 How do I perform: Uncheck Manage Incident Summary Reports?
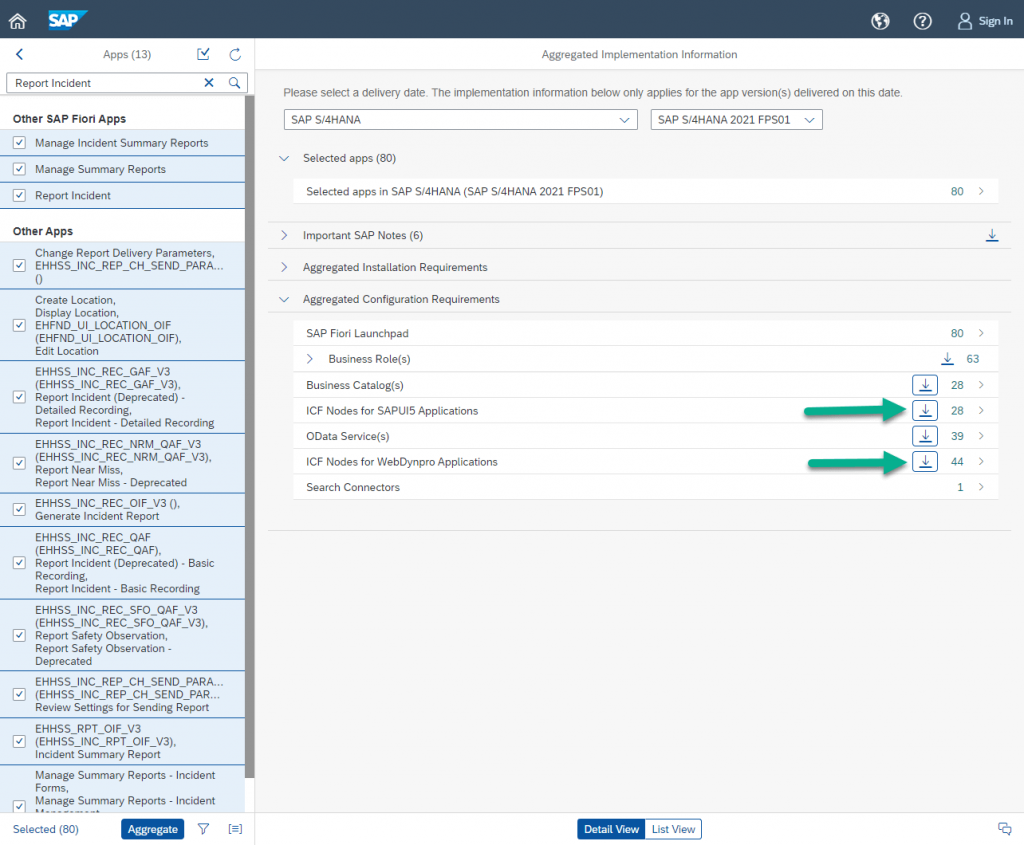coord(20,142)
